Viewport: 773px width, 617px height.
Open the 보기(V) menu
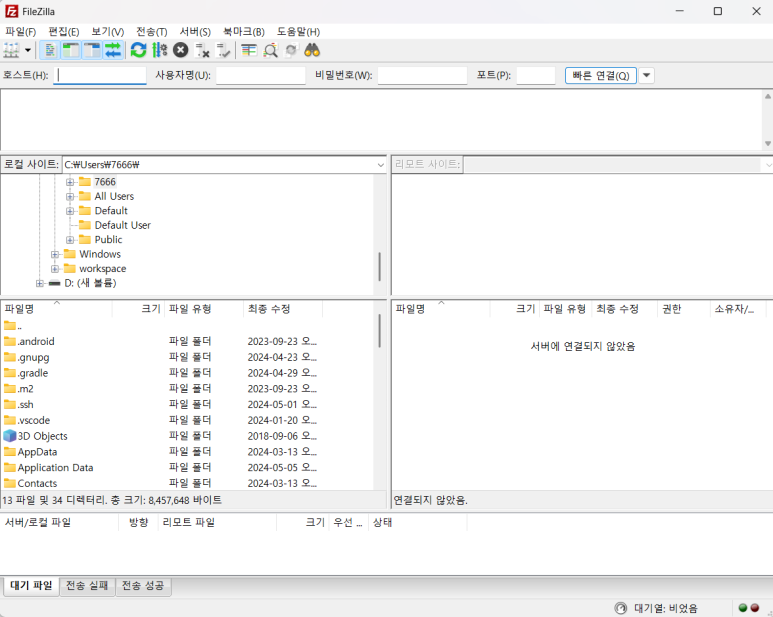[x=107, y=32]
